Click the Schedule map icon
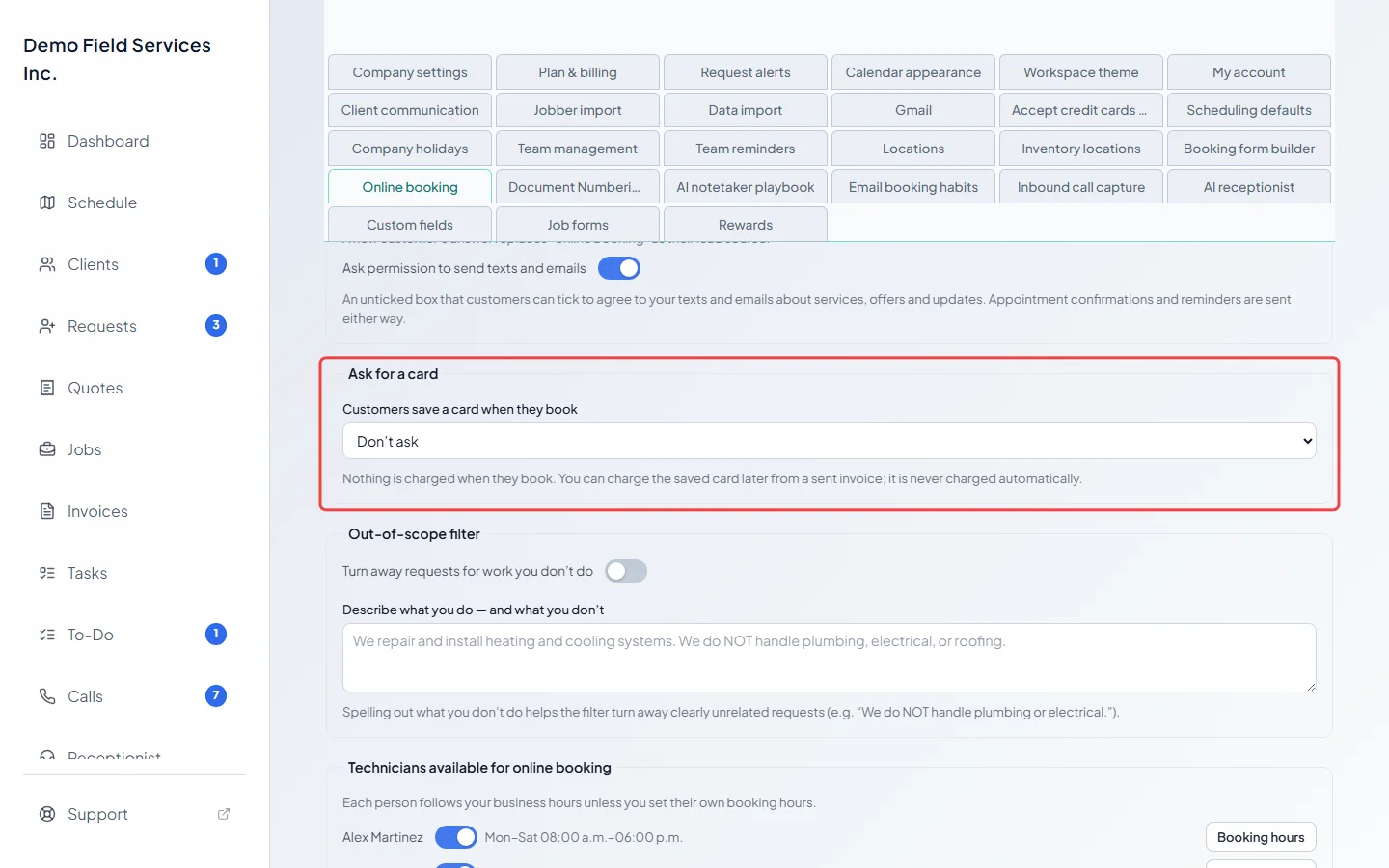This screenshot has width=1389, height=868. pyautogui.click(x=47, y=203)
